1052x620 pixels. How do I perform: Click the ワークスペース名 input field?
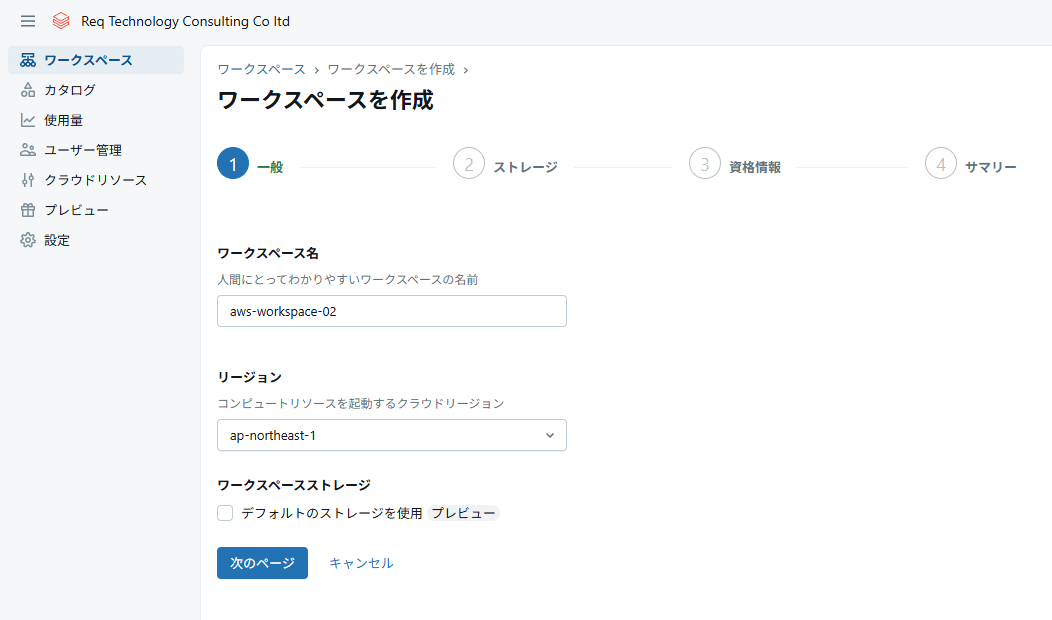click(x=391, y=311)
